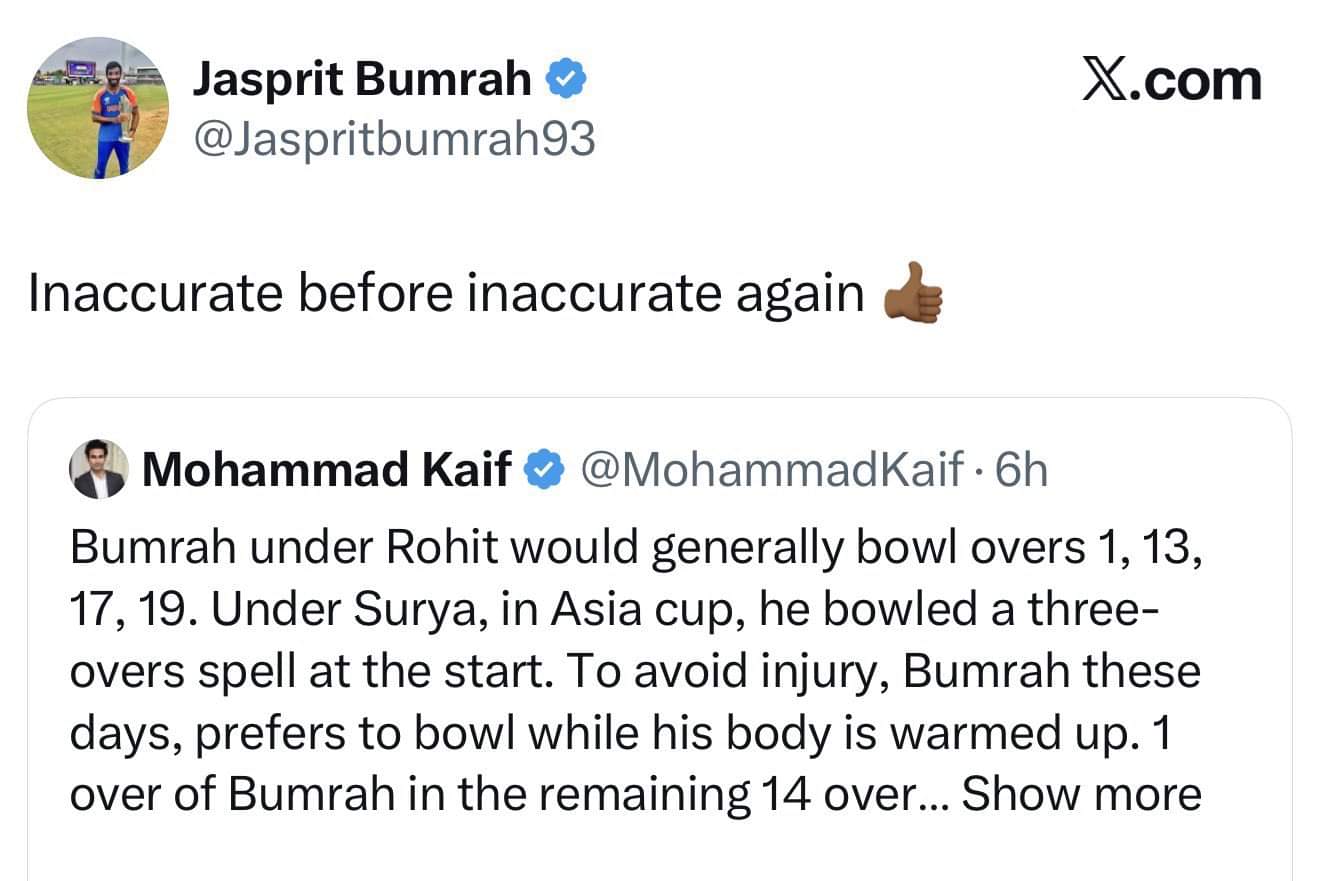Viewport: 1320px width, 881px height.
Task: Open the Mohammad Kaif display name
Action: pyautogui.click(x=326, y=468)
